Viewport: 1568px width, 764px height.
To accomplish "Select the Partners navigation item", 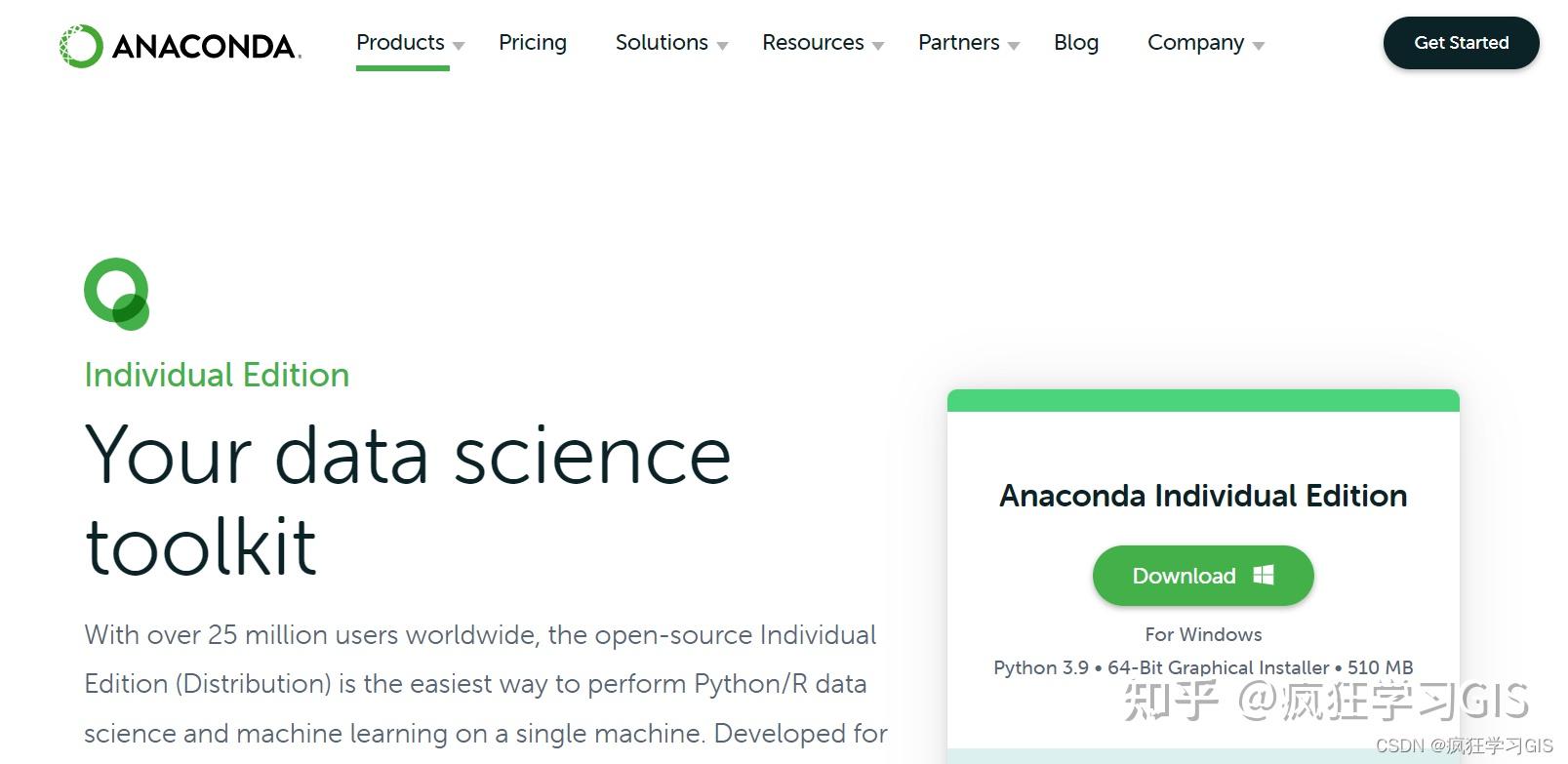I will 958,42.
